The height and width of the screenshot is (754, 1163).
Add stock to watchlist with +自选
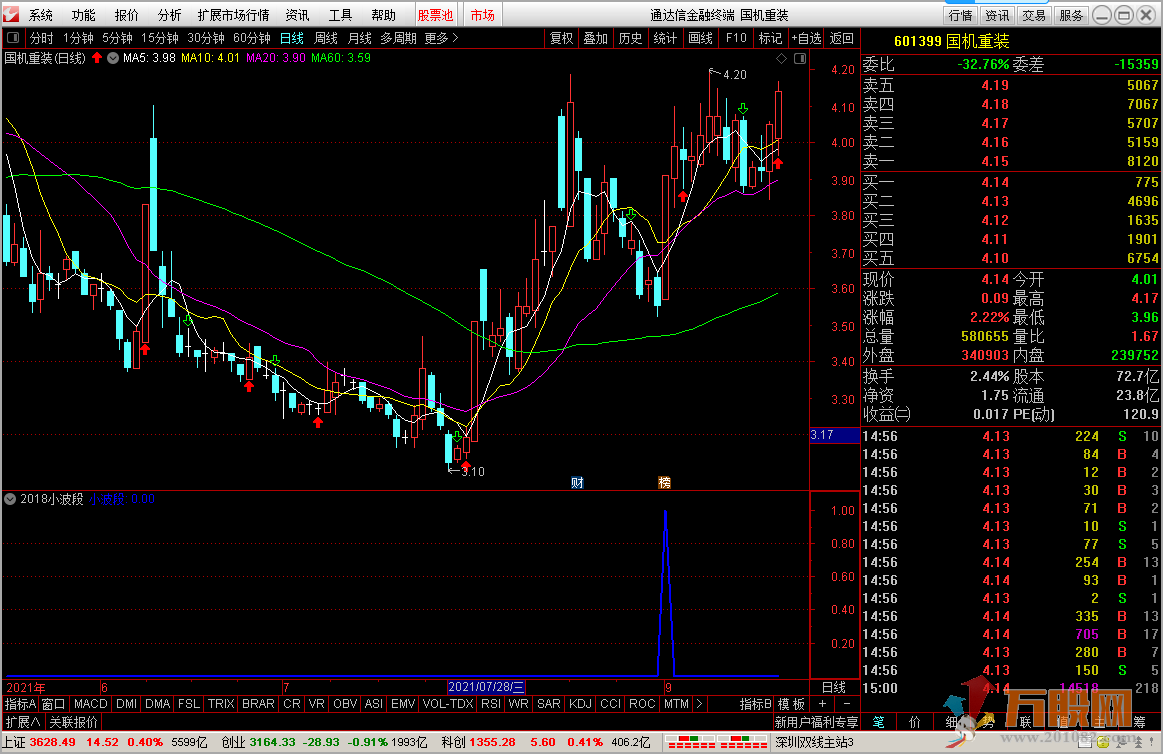click(x=806, y=38)
